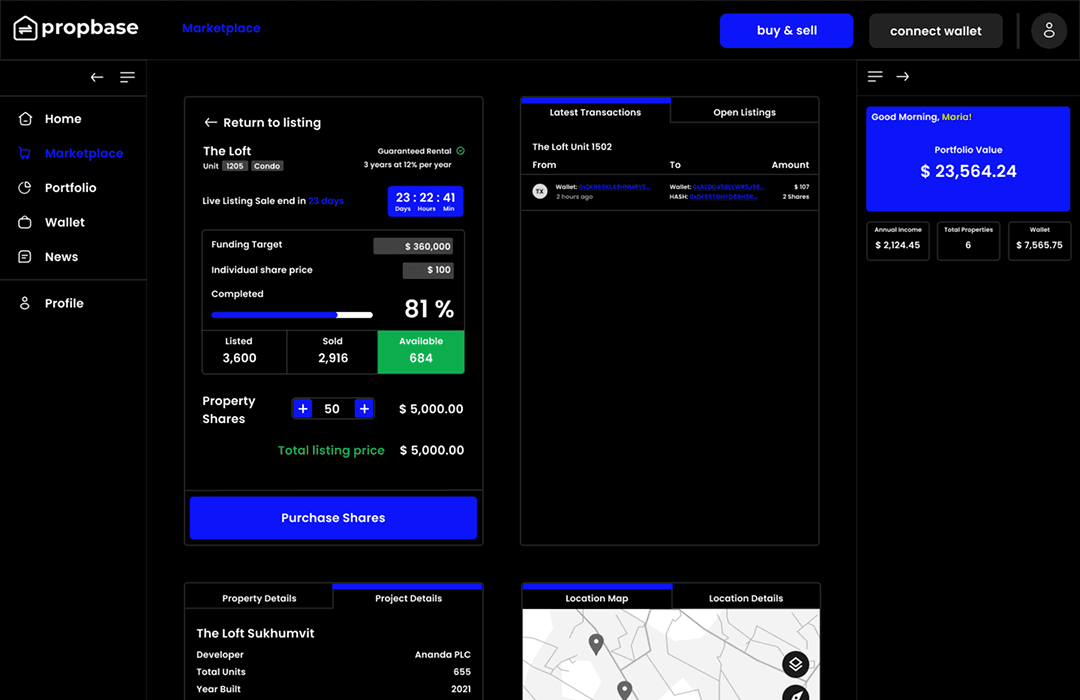Image resolution: width=1080 pixels, height=700 pixels.
Task: Open the right panel hamburger menu
Action: coord(874,76)
